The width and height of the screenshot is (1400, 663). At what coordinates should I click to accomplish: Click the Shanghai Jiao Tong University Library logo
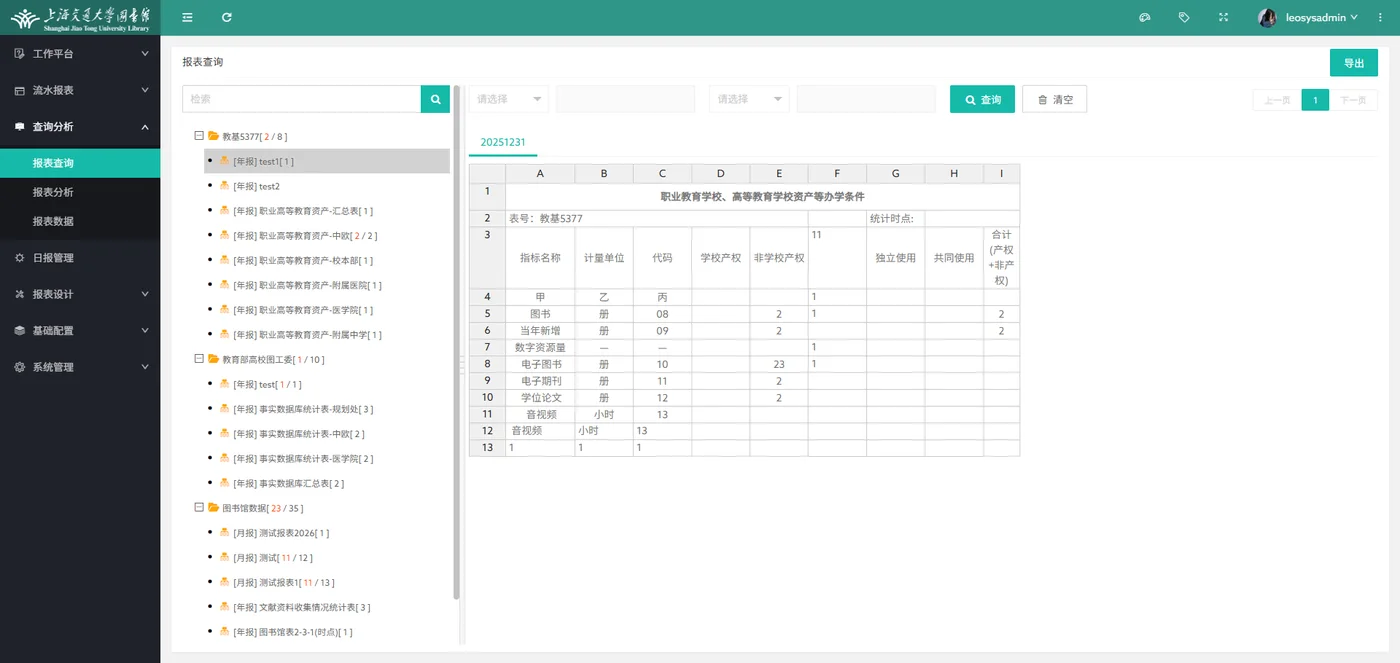80,18
